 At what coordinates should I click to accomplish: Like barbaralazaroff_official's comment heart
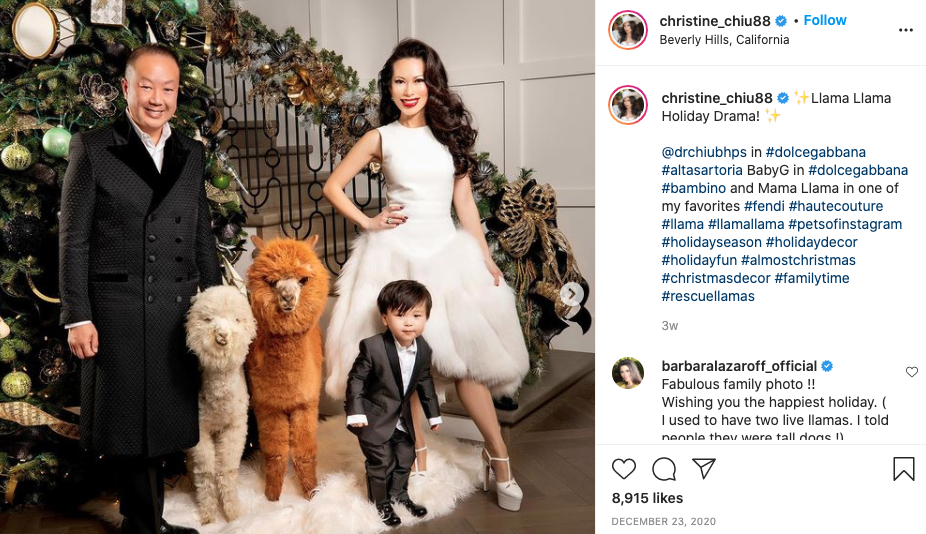pyautogui.click(x=912, y=372)
